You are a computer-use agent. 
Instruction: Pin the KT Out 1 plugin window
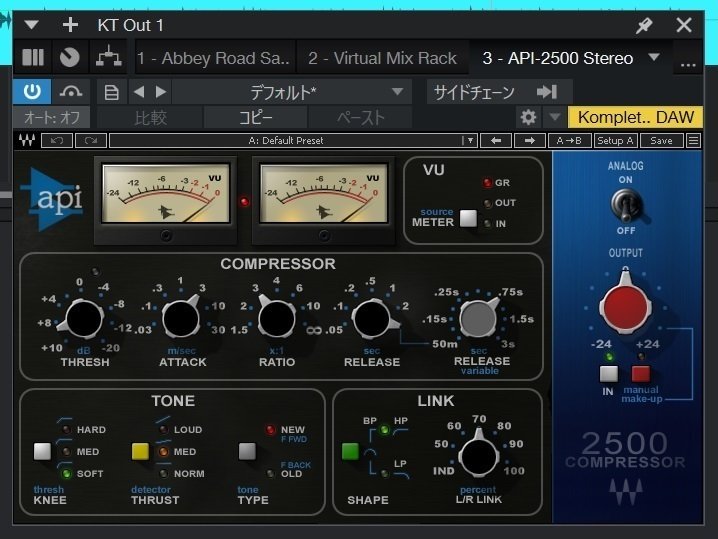[x=644, y=25]
